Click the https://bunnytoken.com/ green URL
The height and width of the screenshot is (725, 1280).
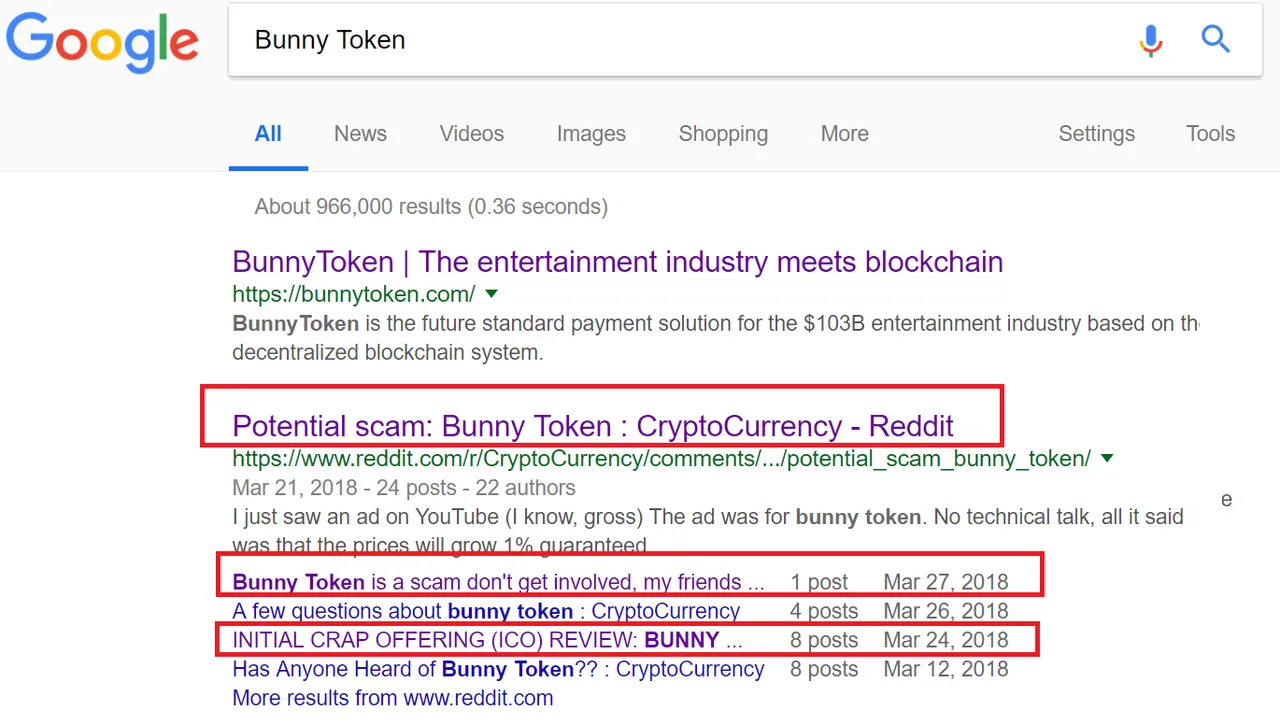354,294
